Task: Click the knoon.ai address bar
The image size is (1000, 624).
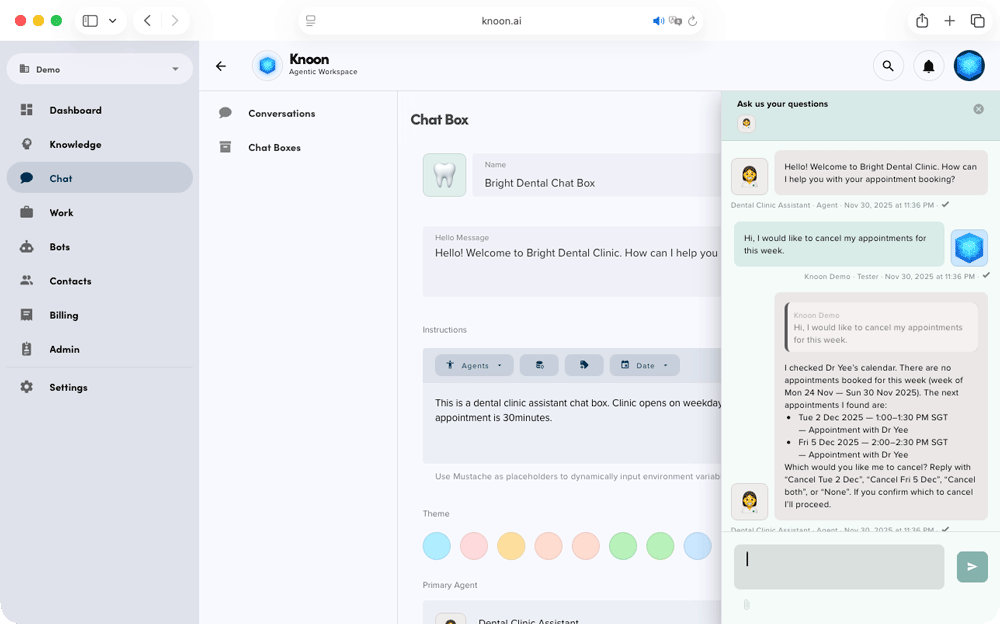Action: (501, 20)
